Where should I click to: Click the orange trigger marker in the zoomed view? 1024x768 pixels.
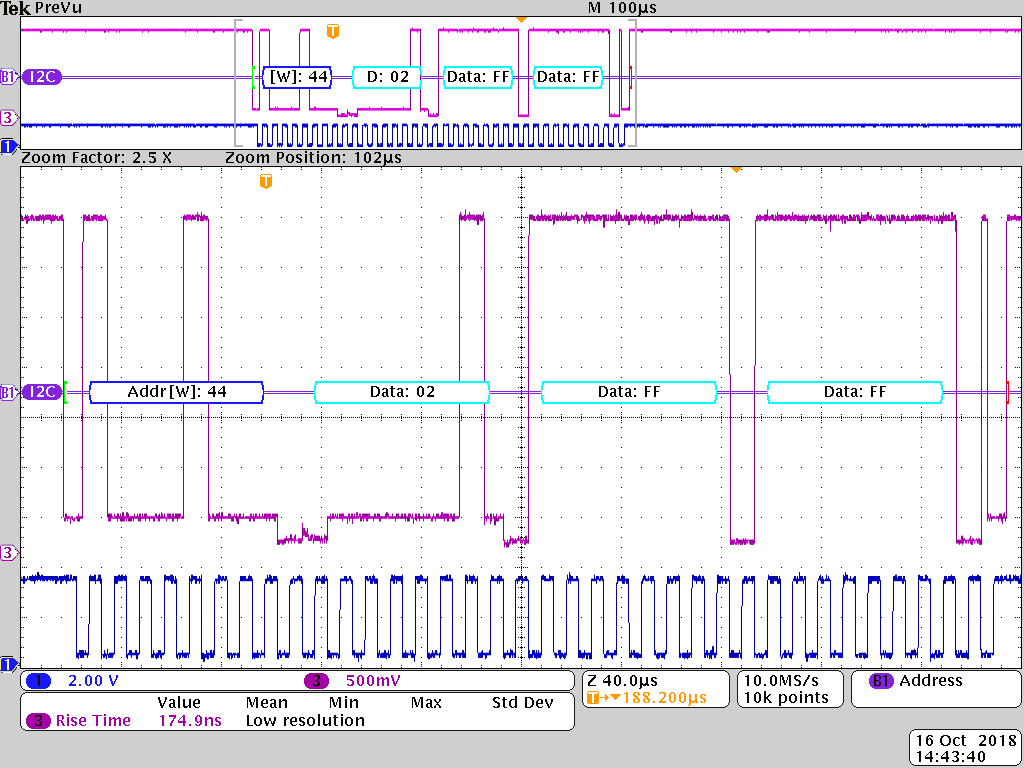265,181
